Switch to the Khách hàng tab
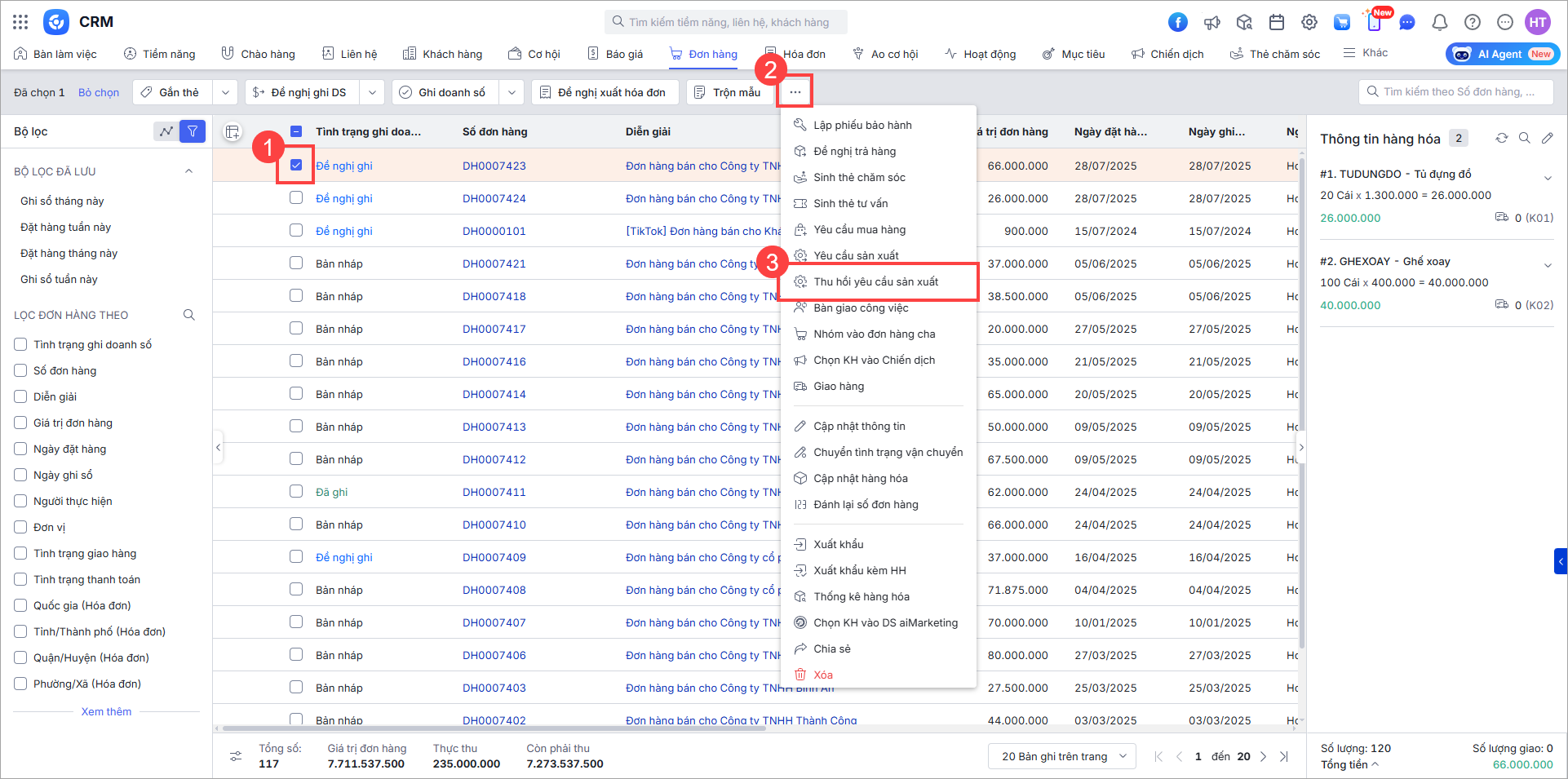 tap(443, 54)
